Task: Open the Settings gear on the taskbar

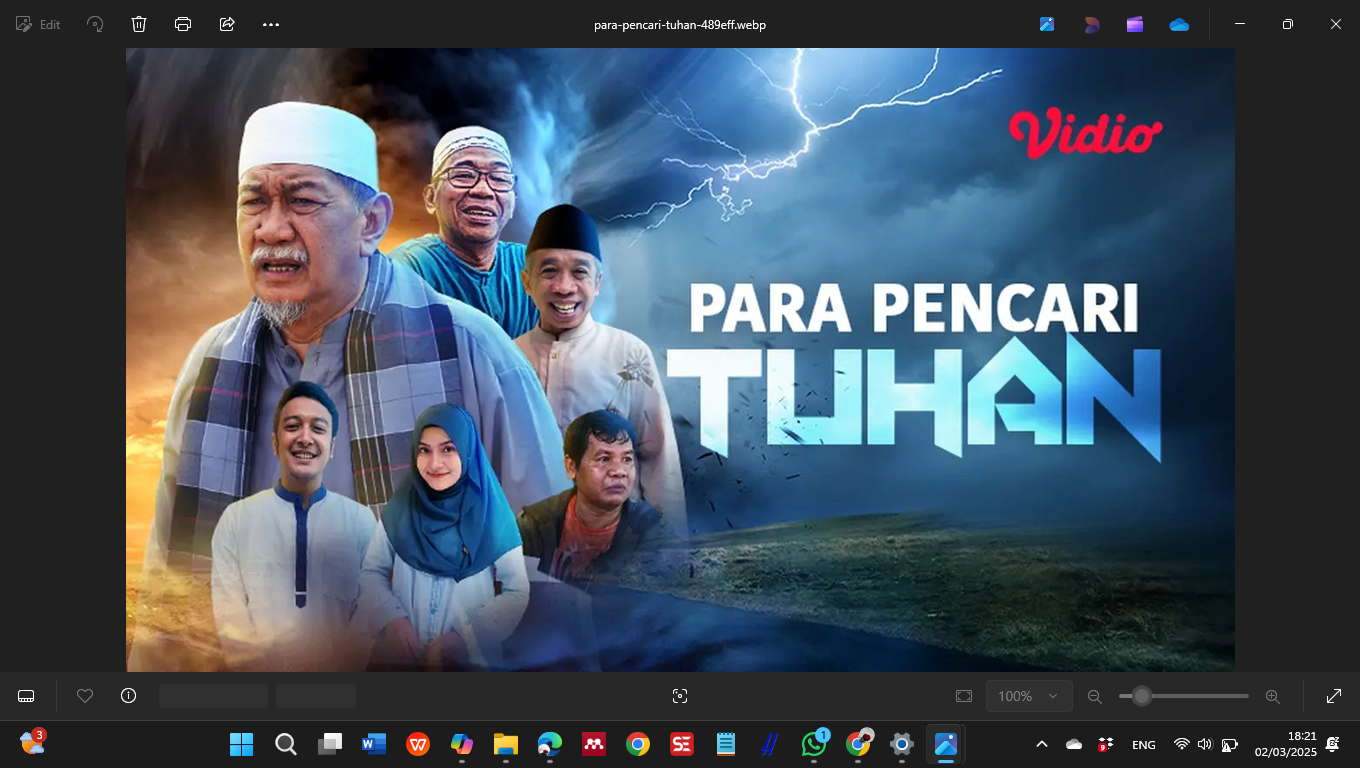Action: click(901, 744)
